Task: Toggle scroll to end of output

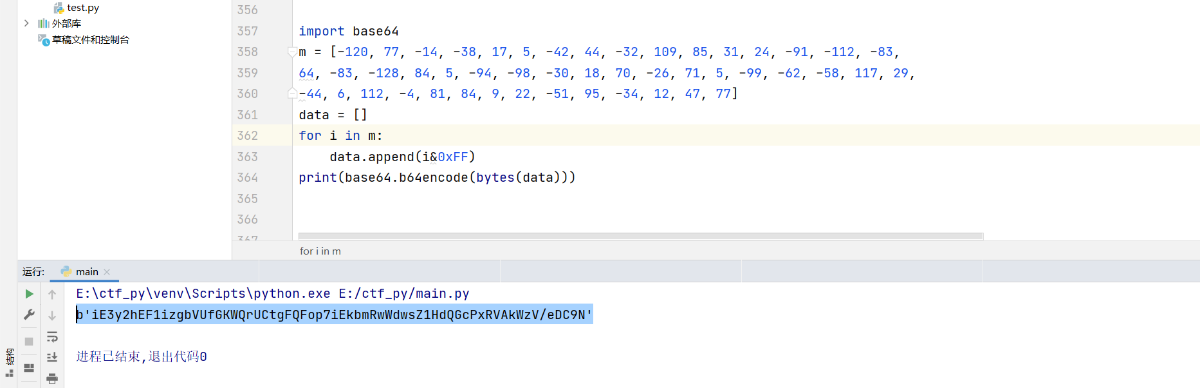Action: [x=53, y=356]
